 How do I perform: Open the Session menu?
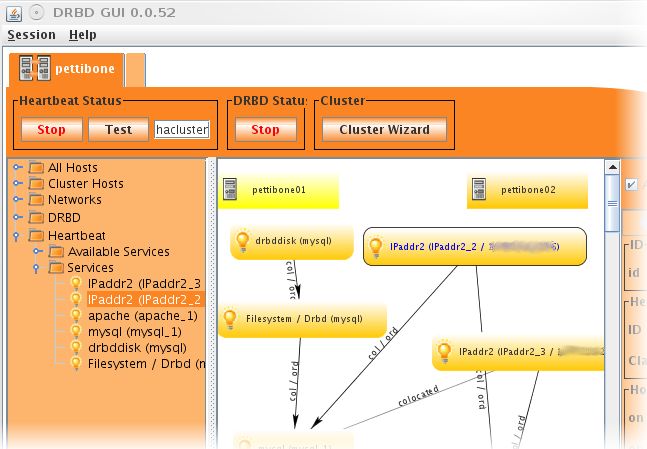(x=31, y=35)
